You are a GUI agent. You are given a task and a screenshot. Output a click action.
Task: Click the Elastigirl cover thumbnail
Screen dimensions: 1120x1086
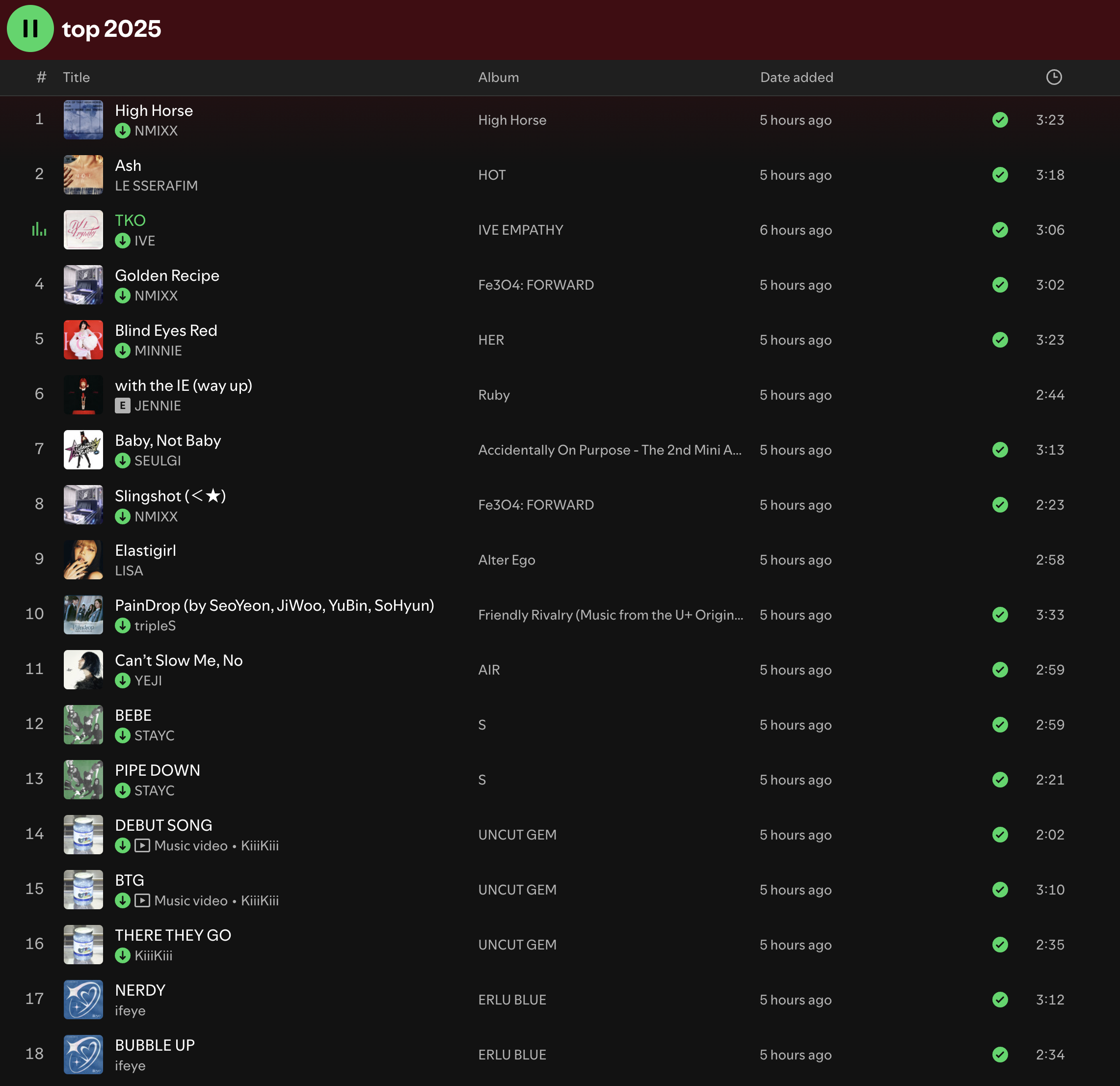click(x=83, y=560)
